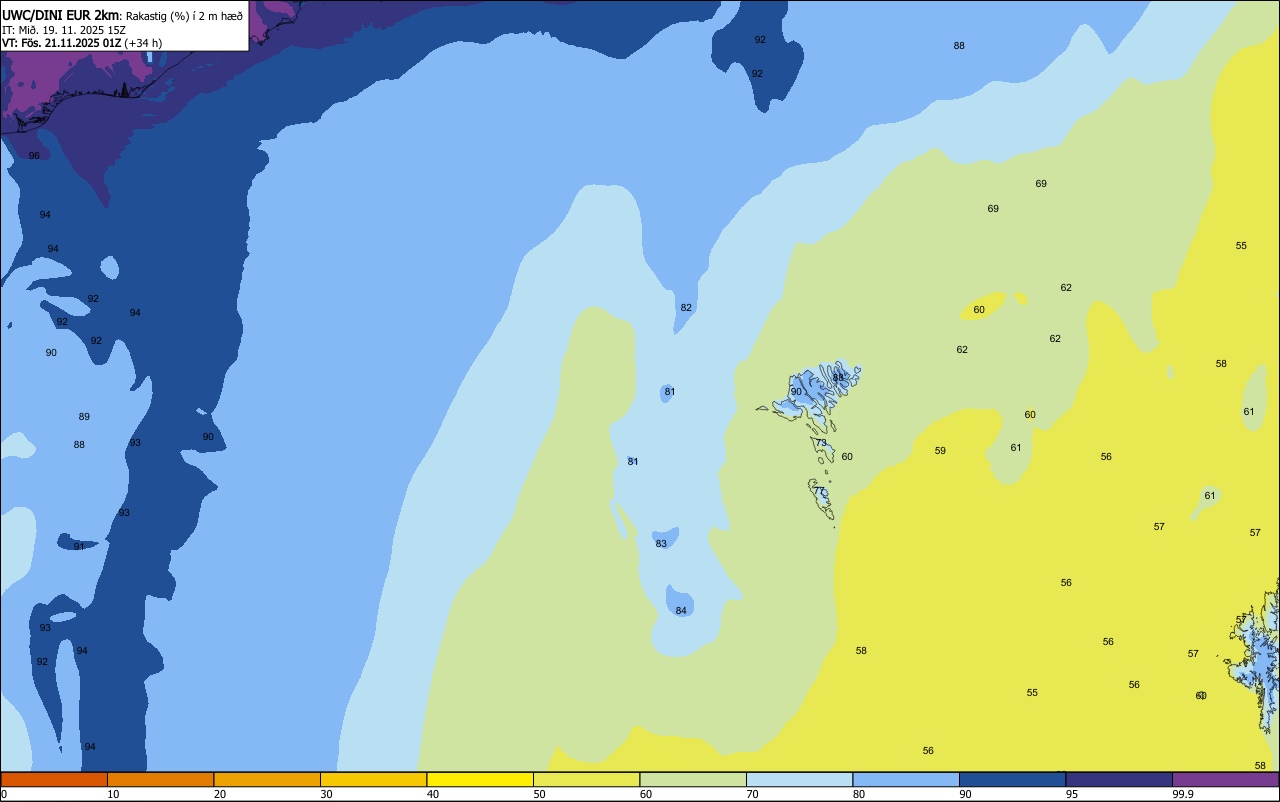This screenshot has height=802, width=1280.
Task: Click the 50–60 pale yellow legend swatch
Action: pos(586,779)
